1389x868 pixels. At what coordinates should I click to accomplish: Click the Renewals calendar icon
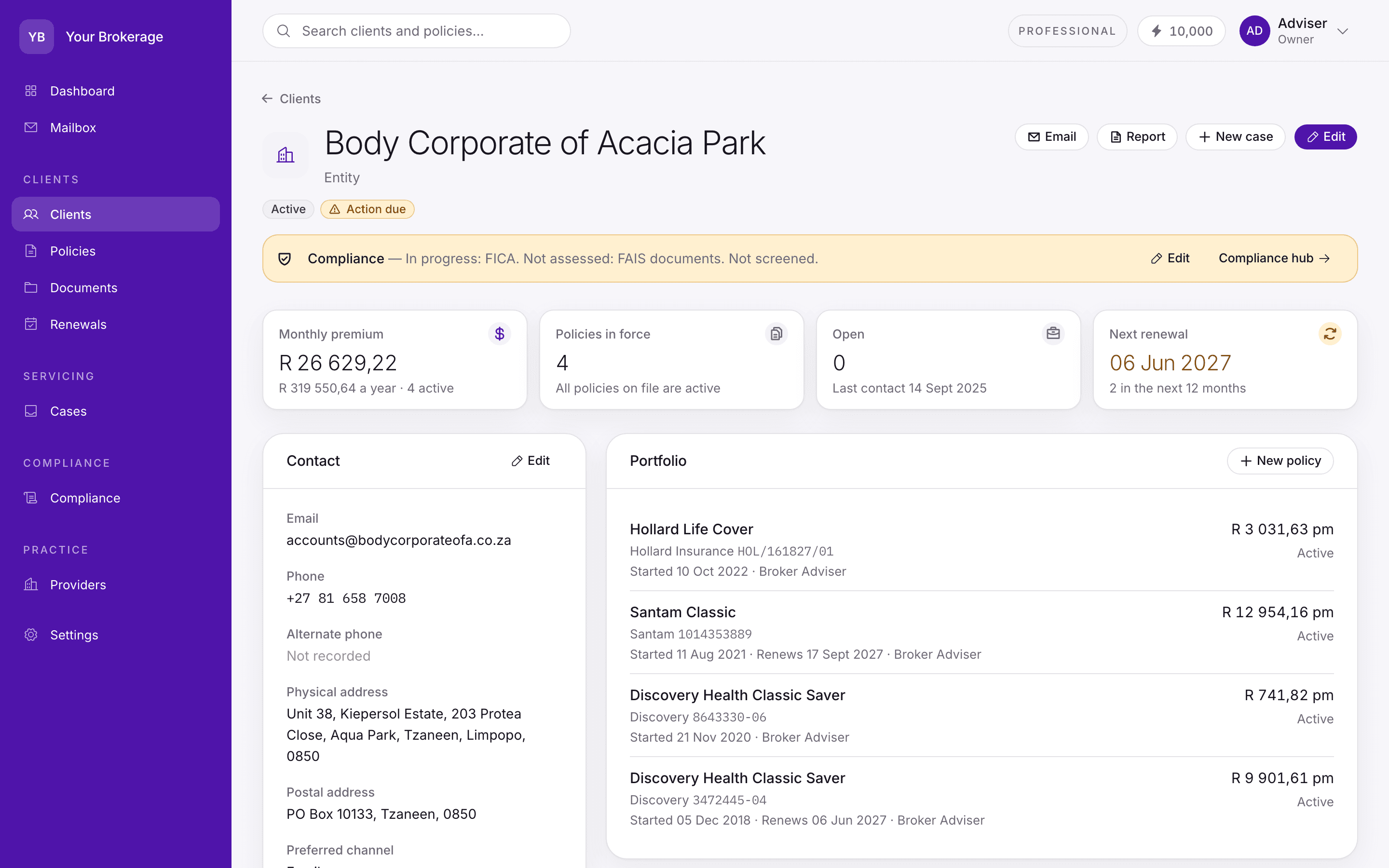[x=31, y=324]
